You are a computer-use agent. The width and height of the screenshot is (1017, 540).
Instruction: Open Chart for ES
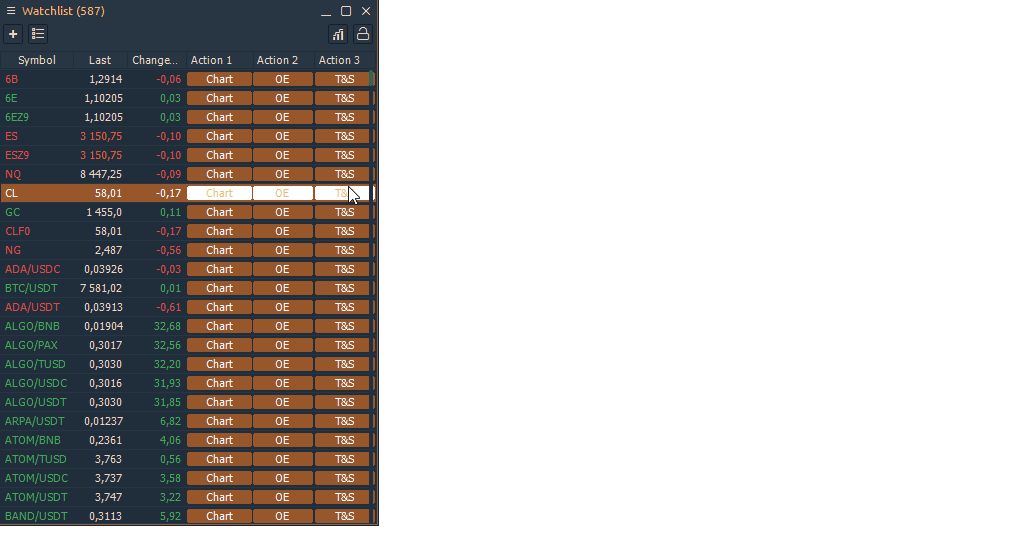pyautogui.click(x=219, y=136)
